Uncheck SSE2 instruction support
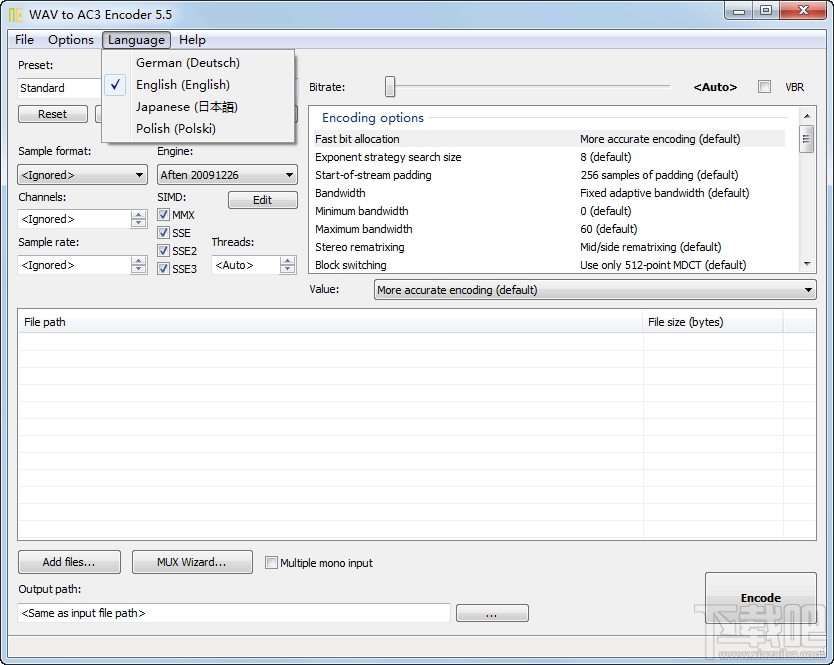The width and height of the screenshot is (834, 665). (x=163, y=250)
